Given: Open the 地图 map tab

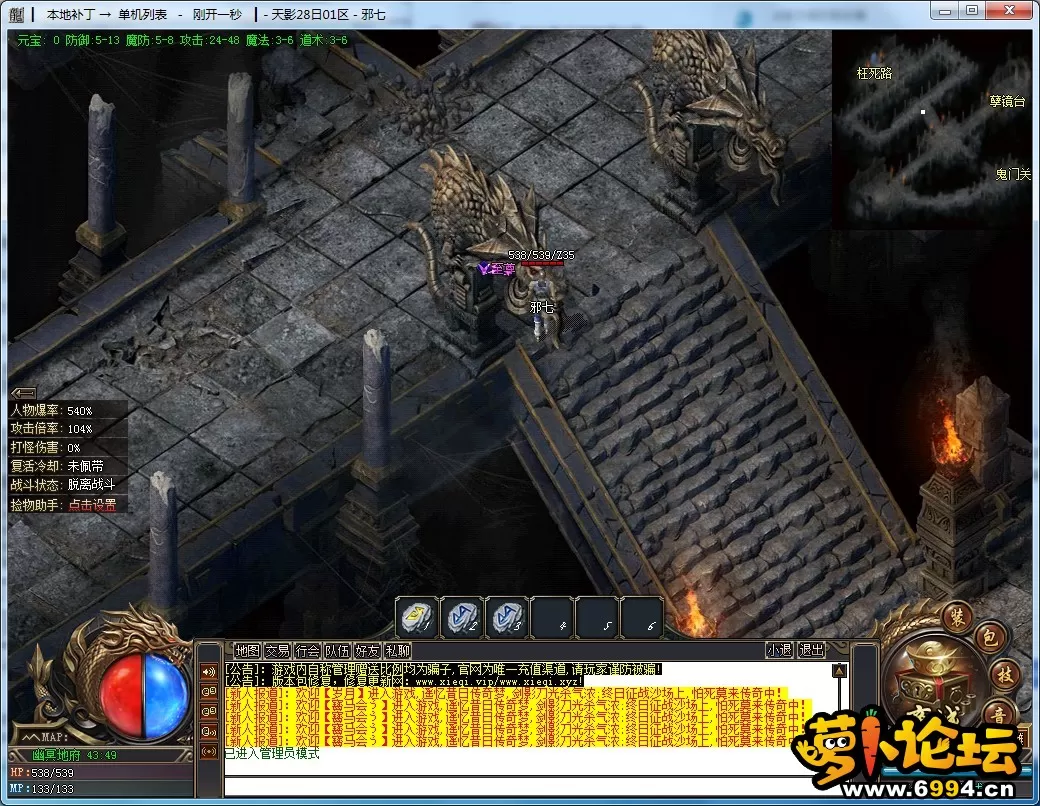Looking at the screenshot, I should point(248,651).
